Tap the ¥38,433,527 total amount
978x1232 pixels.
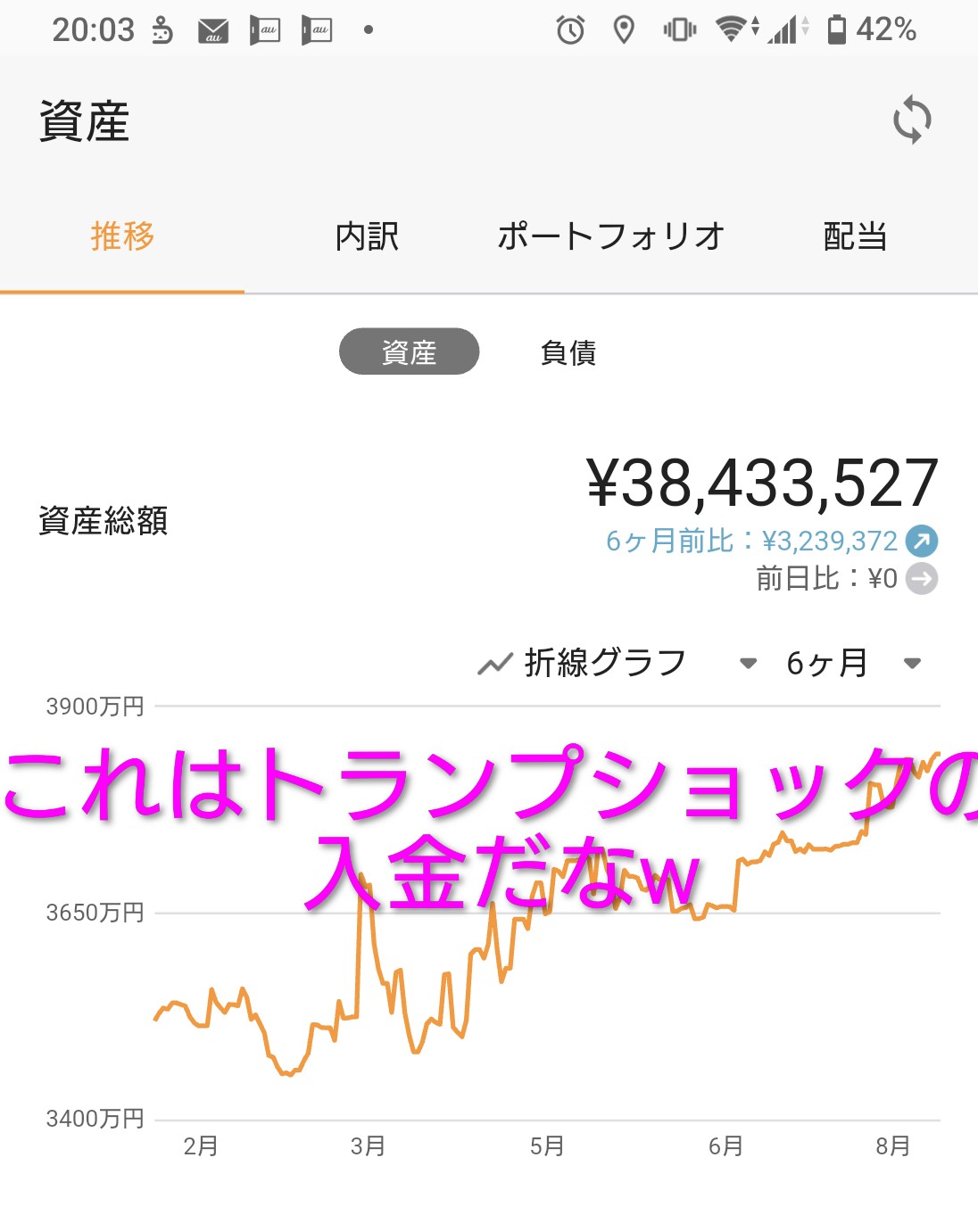[762, 483]
